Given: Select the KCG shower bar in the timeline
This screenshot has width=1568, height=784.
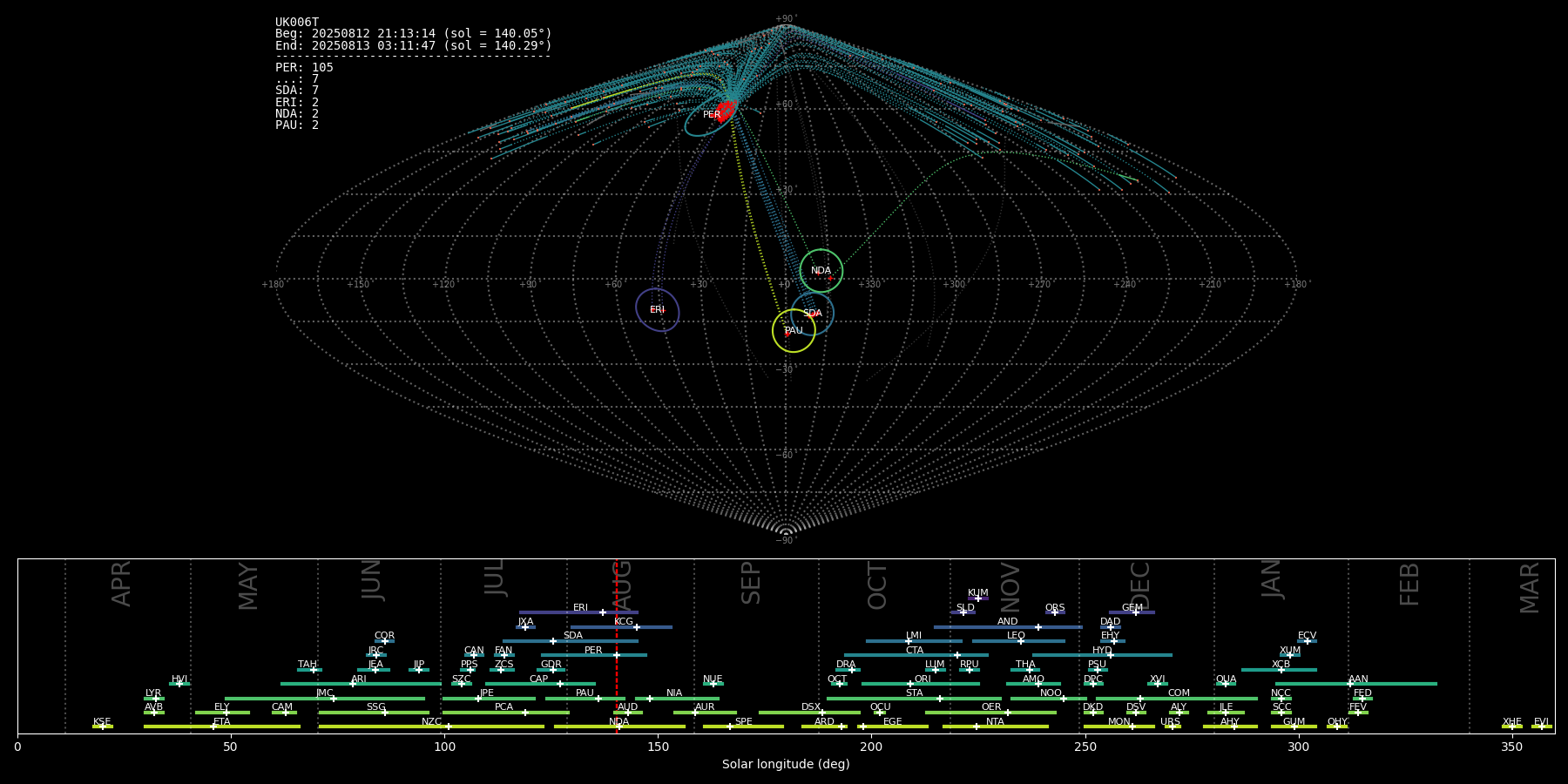Looking at the screenshot, I should point(621,626).
